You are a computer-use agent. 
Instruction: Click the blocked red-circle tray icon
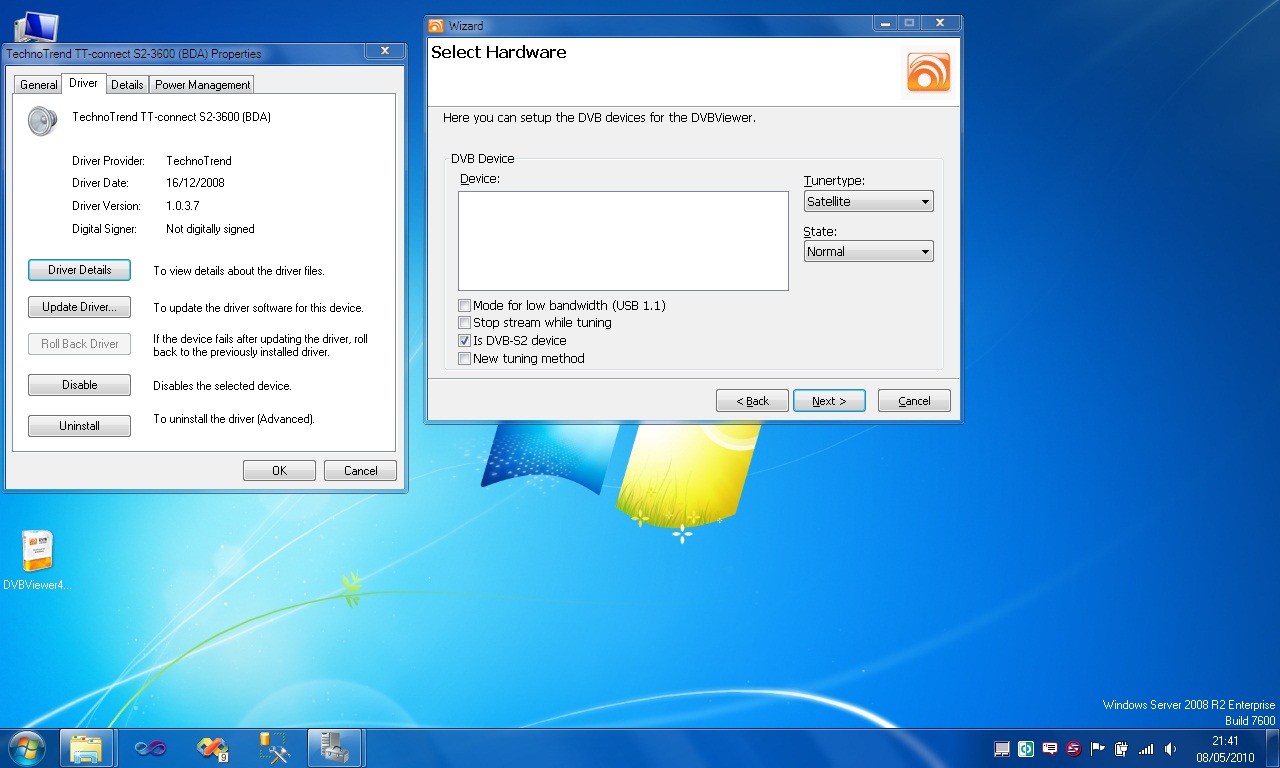[x=1074, y=748]
